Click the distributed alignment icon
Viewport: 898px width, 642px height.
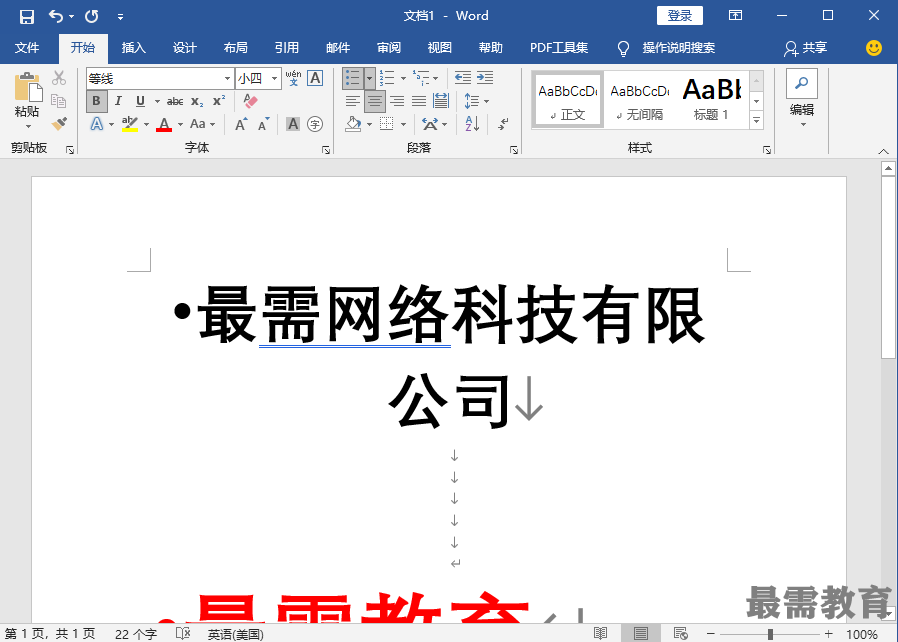click(x=441, y=101)
